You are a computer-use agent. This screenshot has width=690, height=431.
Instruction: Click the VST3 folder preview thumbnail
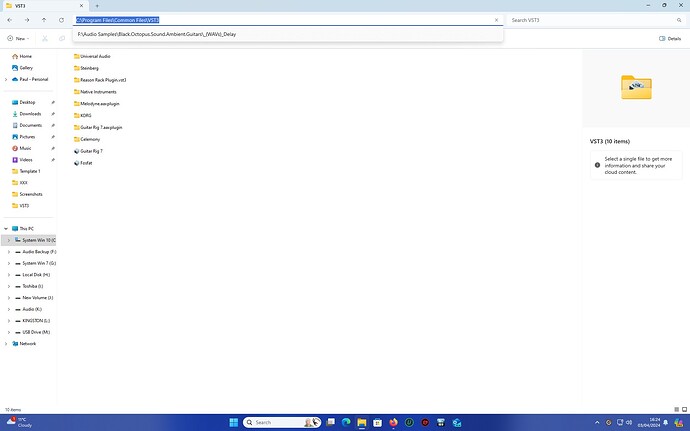pos(636,87)
